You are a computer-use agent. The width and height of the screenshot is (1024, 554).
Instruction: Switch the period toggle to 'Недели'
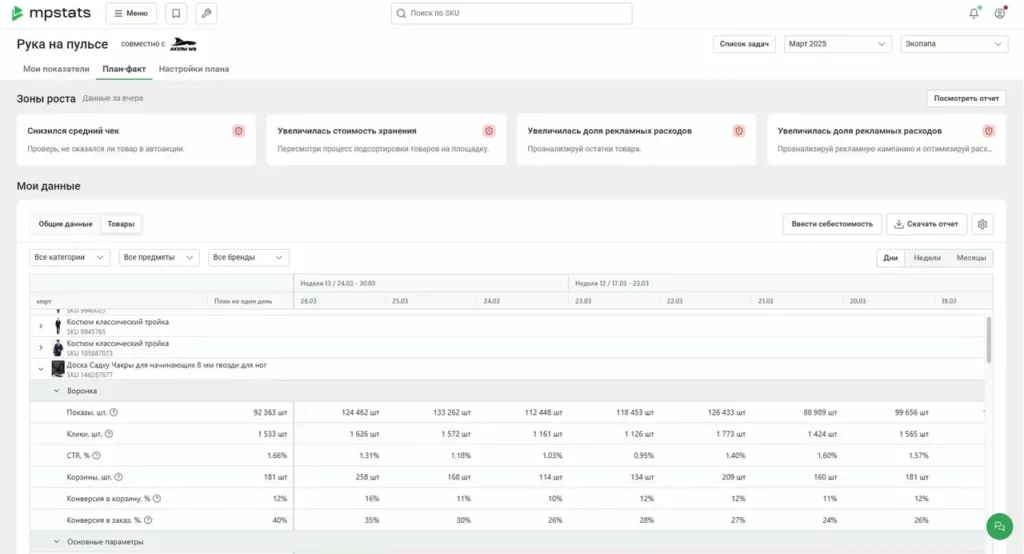(x=927, y=258)
